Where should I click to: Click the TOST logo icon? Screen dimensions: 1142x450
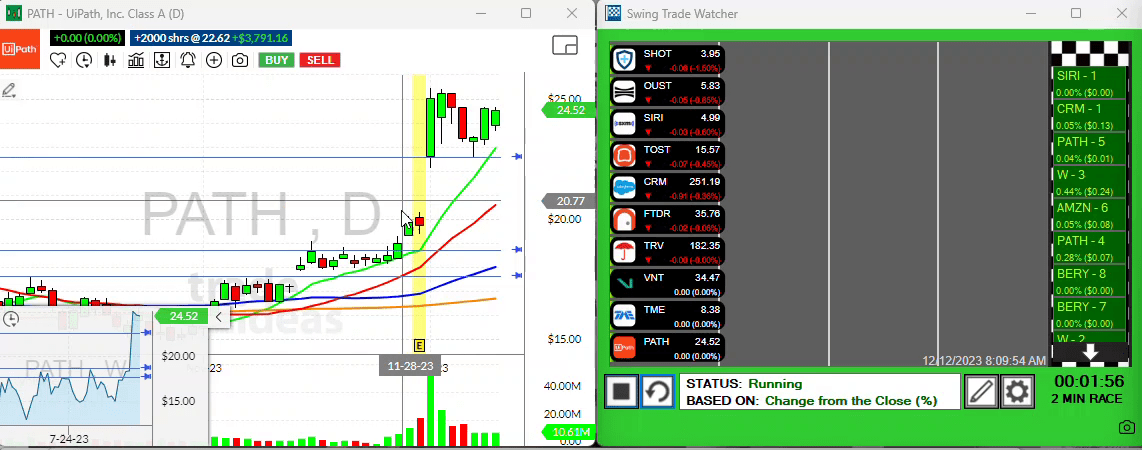click(x=625, y=156)
